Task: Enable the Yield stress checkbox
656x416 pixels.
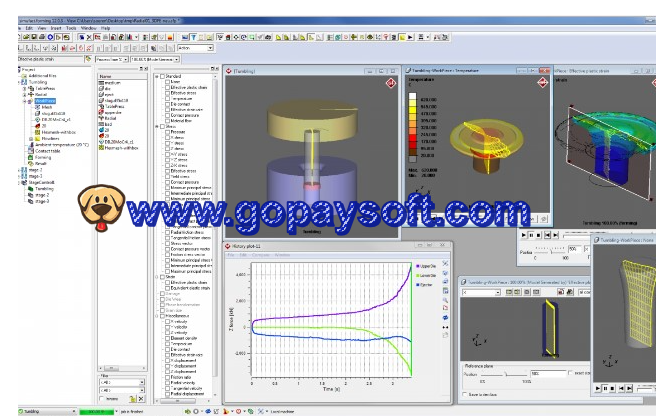Action: pos(167,177)
